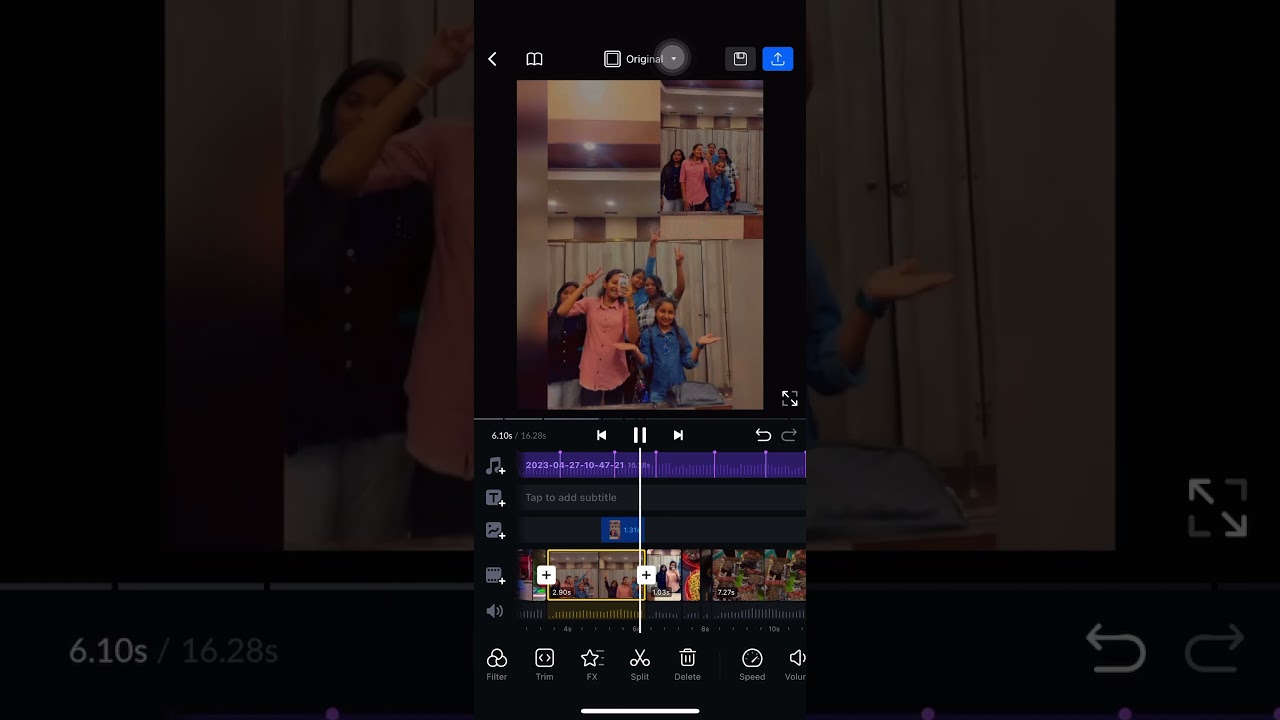Go back with the left arrow

click(x=492, y=59)
